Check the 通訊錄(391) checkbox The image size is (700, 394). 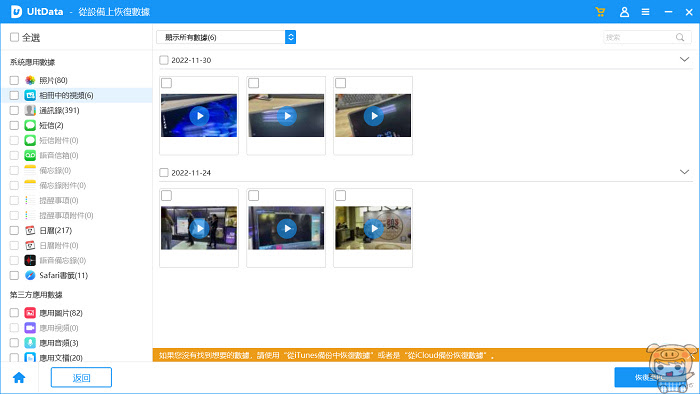click(14, 110)
